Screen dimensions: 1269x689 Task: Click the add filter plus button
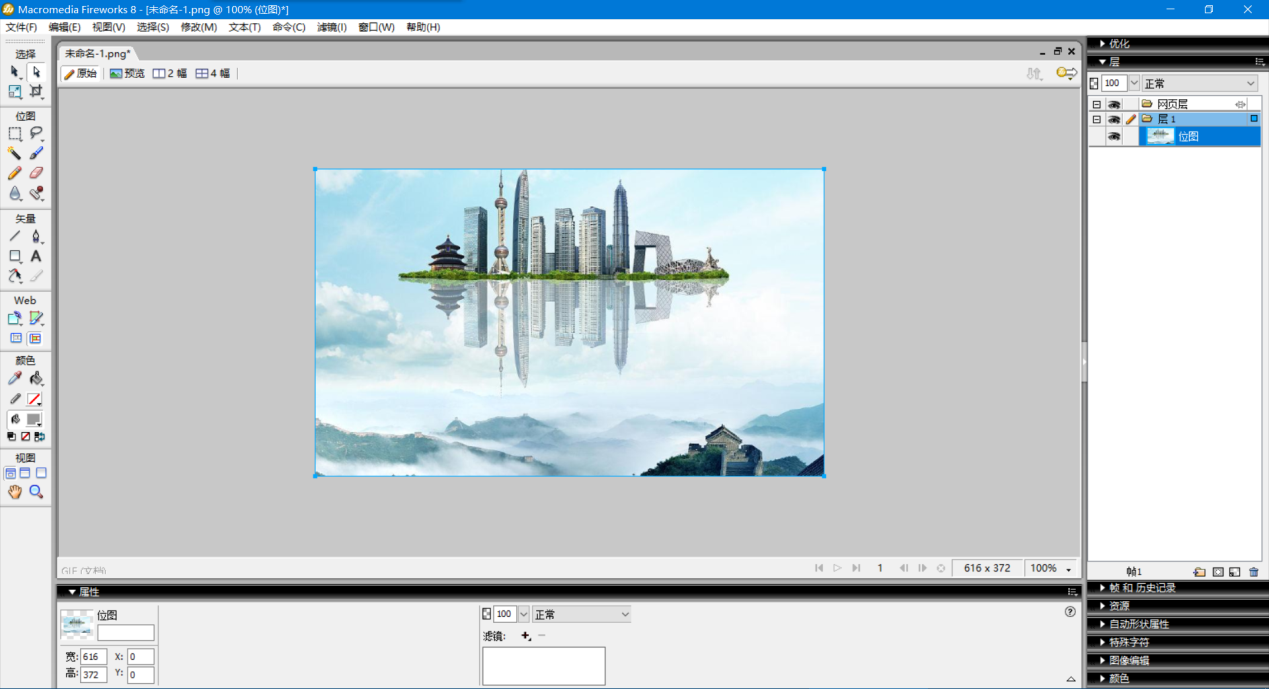coord(526,636)
